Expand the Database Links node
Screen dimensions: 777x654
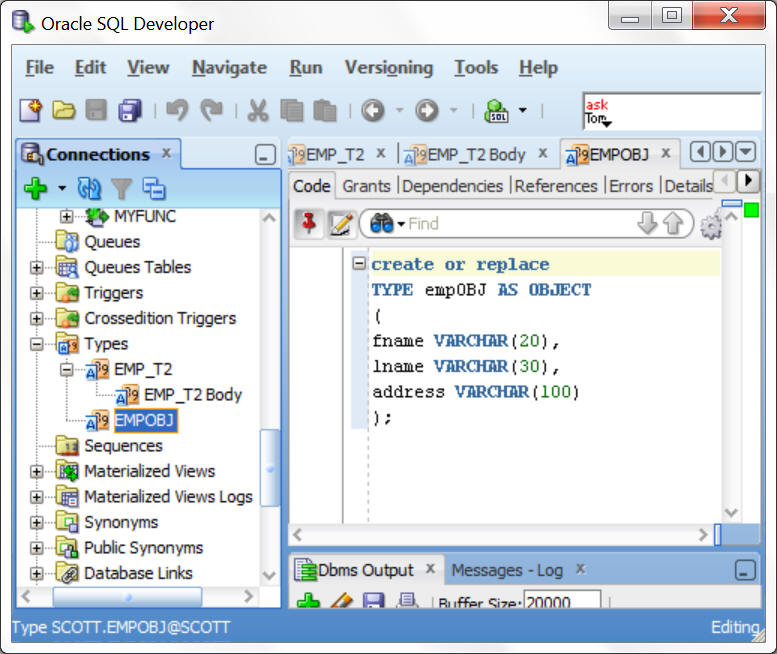(36, 573)
